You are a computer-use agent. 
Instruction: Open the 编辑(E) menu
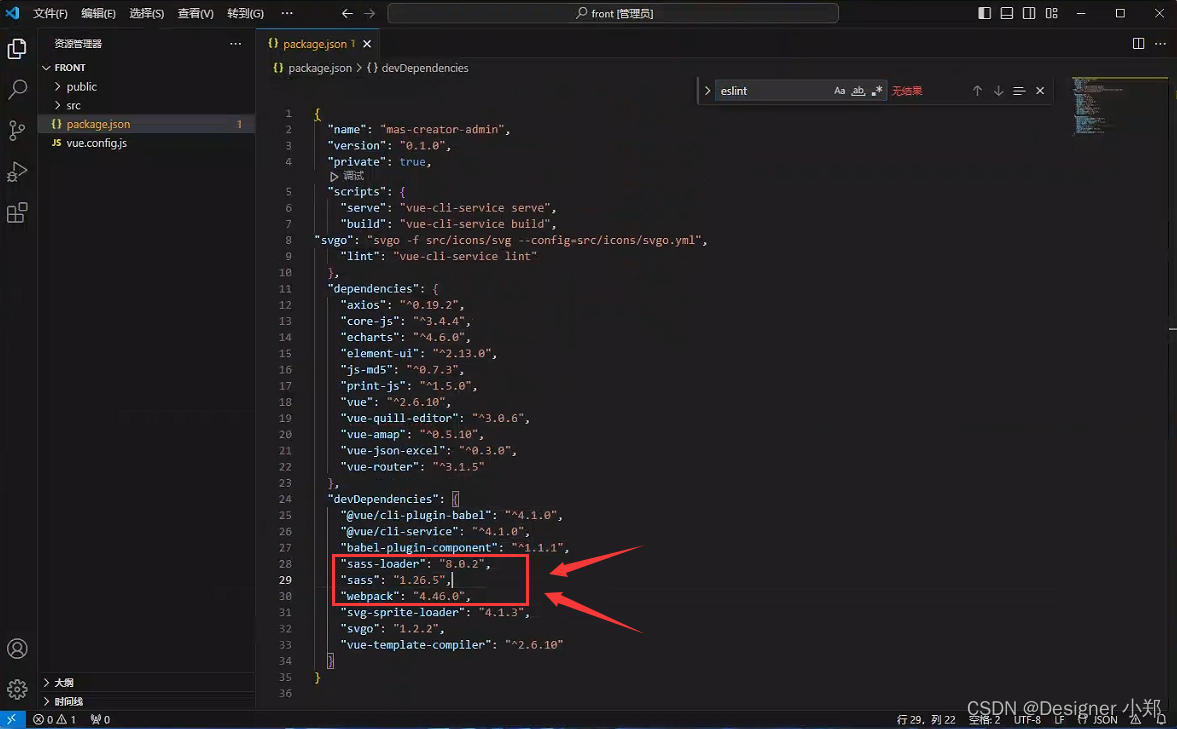98,14
